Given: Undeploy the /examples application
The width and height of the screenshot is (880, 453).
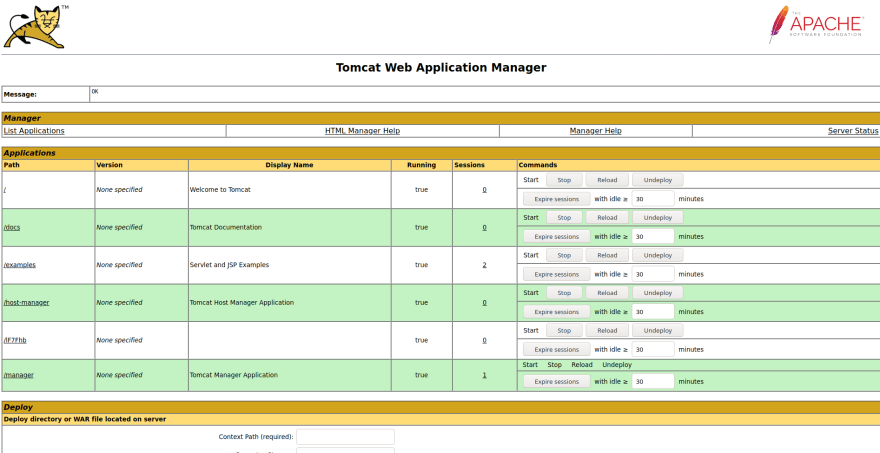Looking at the screenshot, I should click(x=657, y=255).
